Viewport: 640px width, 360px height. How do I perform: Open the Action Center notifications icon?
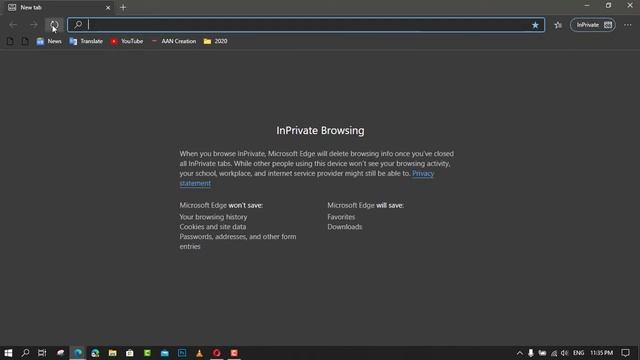[x=625, y=353]
